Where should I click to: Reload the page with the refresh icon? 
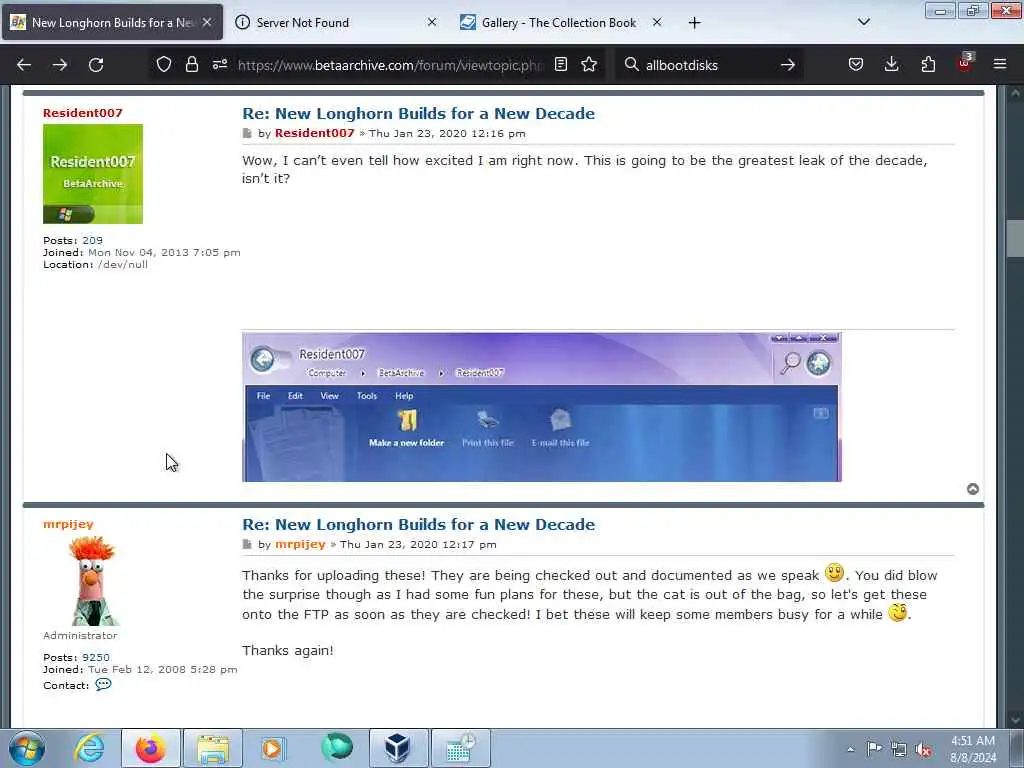(x=96, y=65)
